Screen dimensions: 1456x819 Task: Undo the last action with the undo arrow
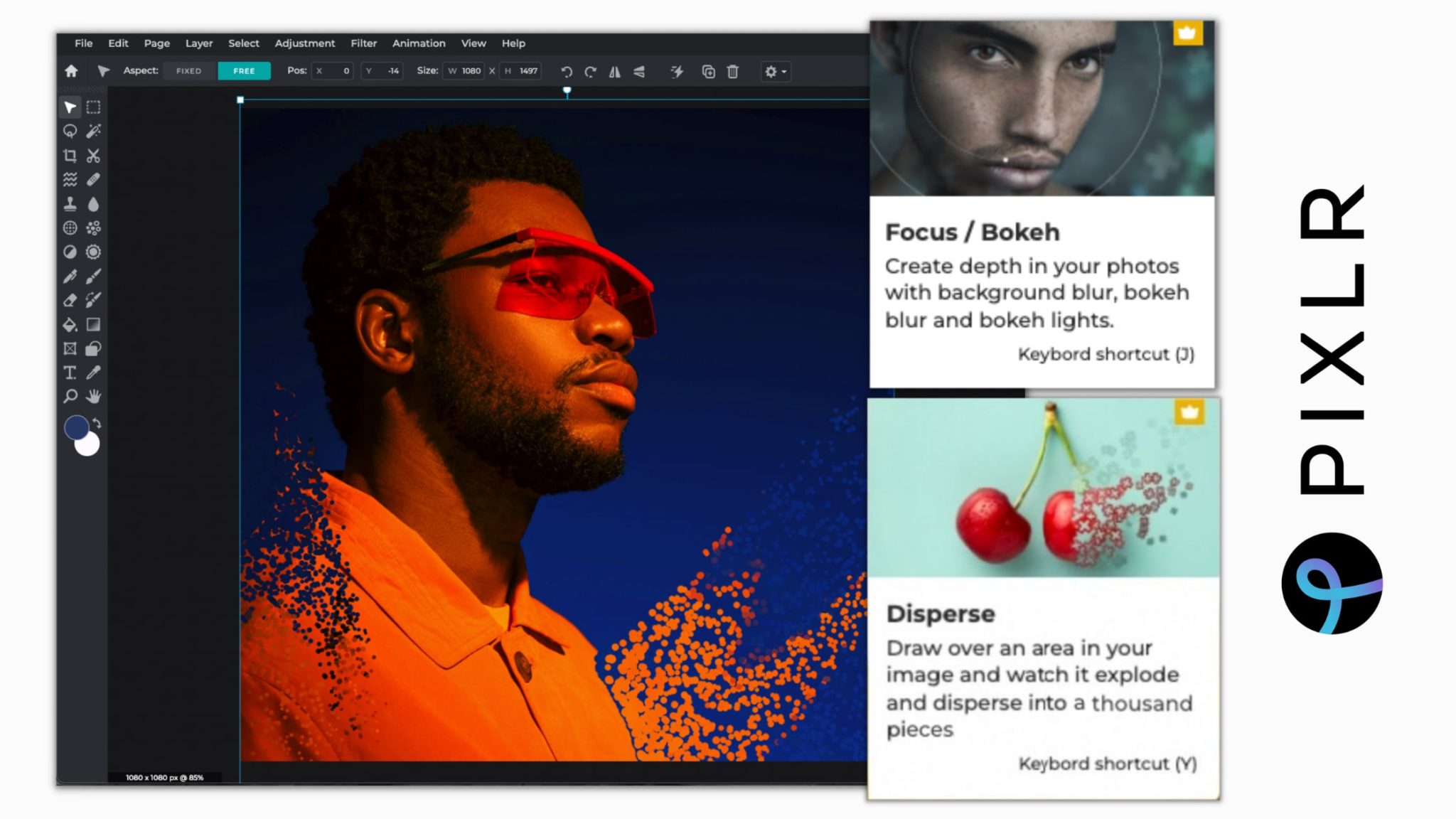coord(565,71)
